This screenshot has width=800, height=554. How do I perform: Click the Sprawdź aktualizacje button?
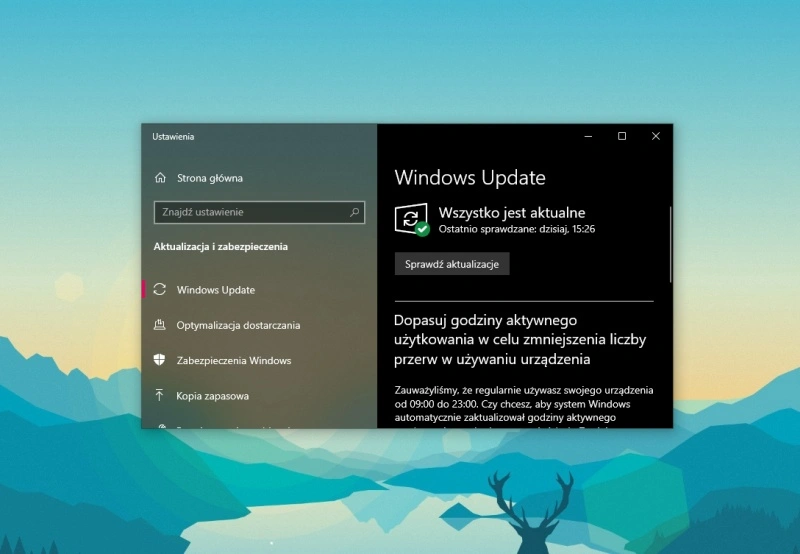[x=452, y=264]
